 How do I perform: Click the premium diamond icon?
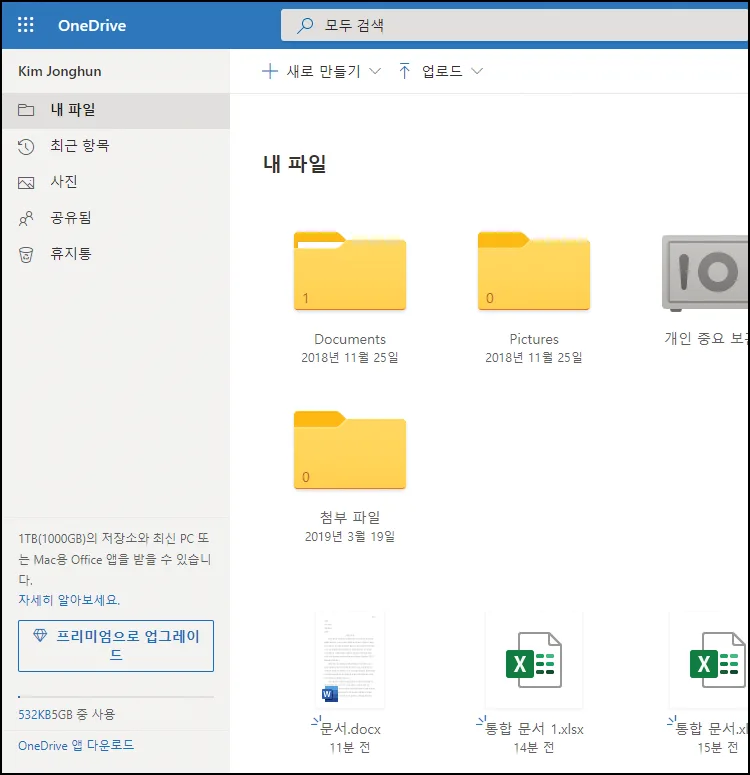(40, 636)
